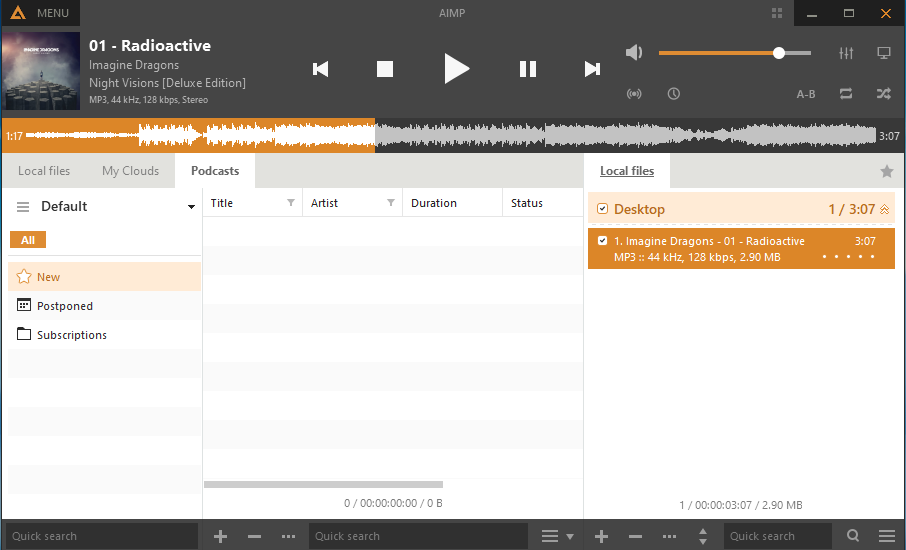
Task: Click the 1:17 elapsed time display
Action: coord(14,136)
